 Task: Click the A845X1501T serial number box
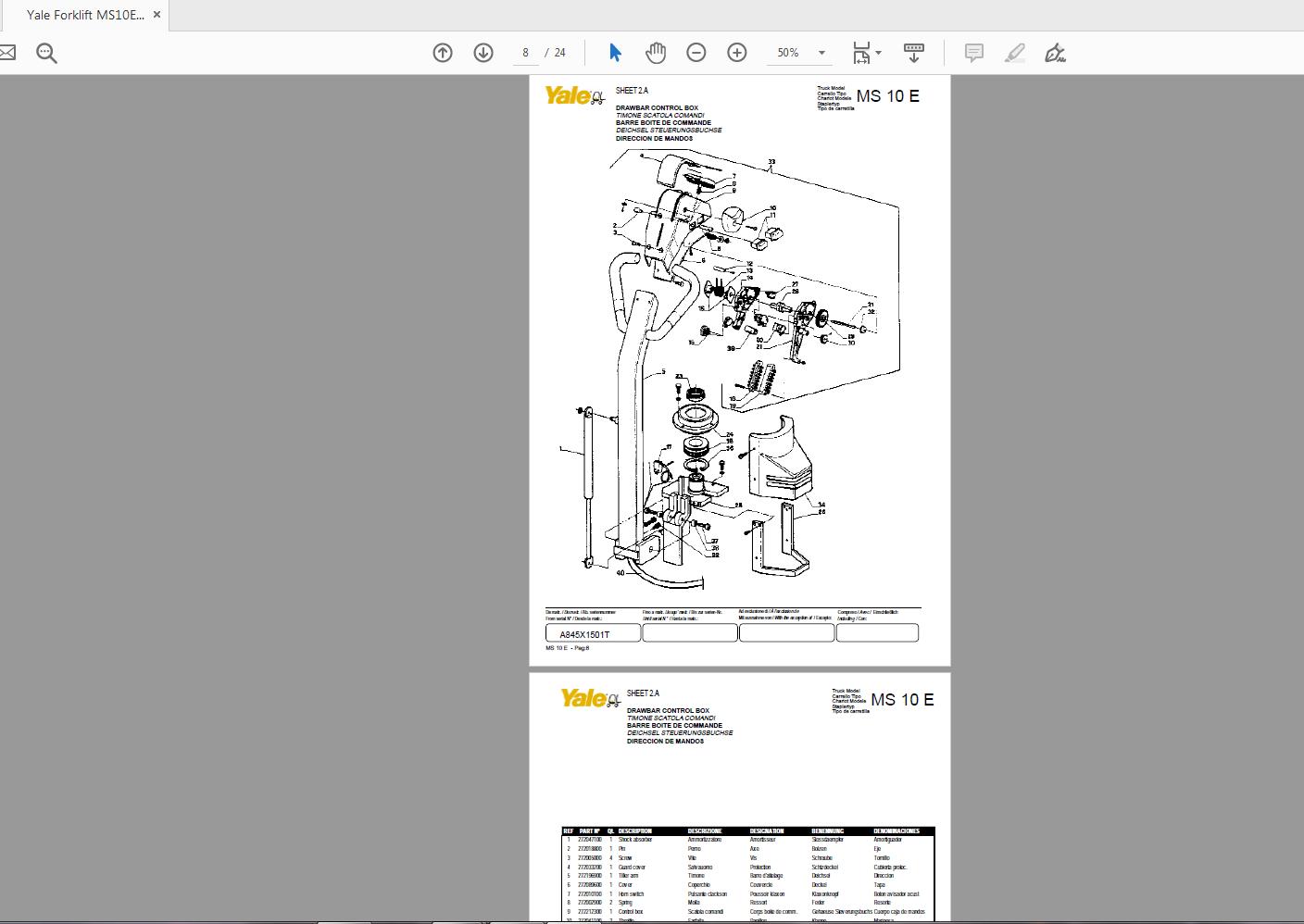click(x=593, y=633)
